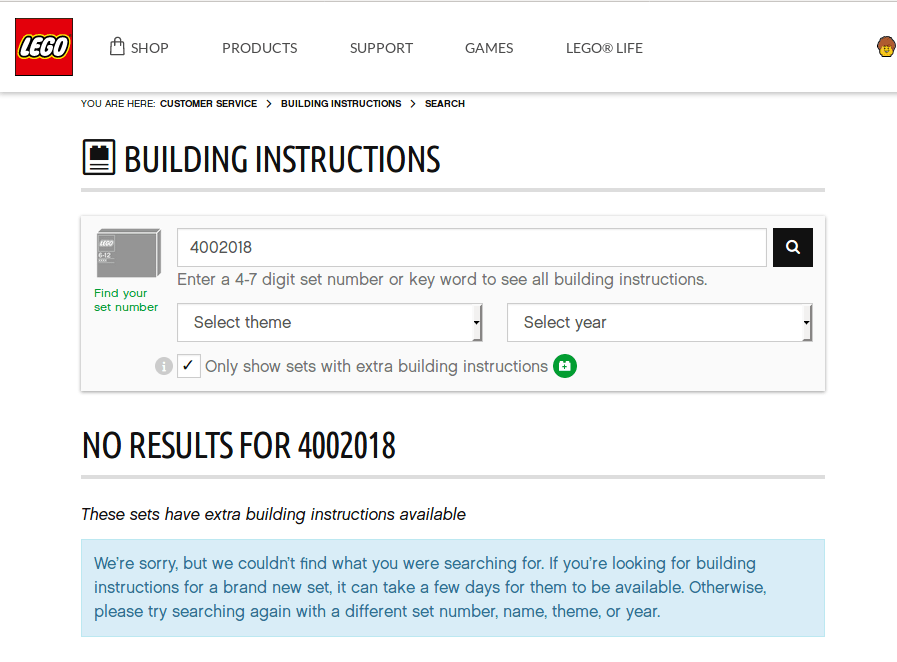The image size is (897, 662).
Task: Click Find your set number link
Action: (126, 300)
